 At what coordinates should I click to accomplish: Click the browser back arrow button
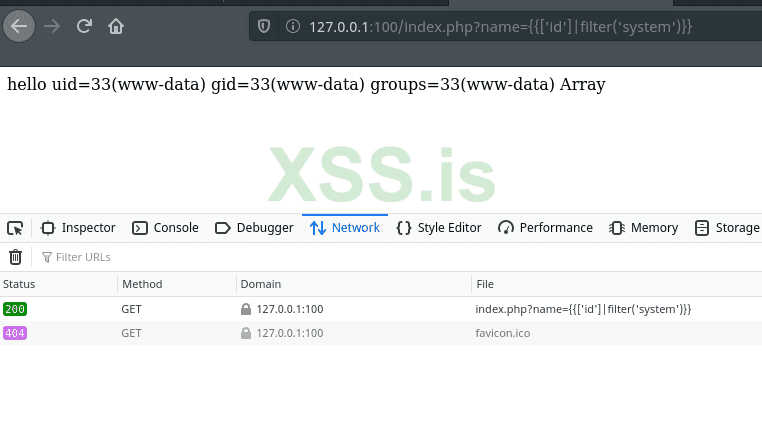click(19, 26)
